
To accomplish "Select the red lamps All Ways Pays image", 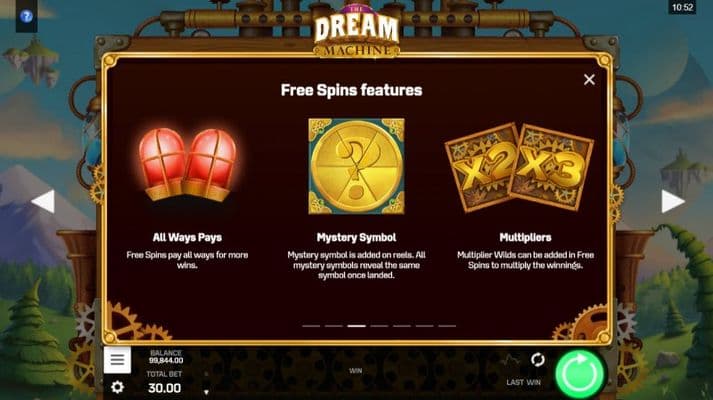I will point(187,165).
